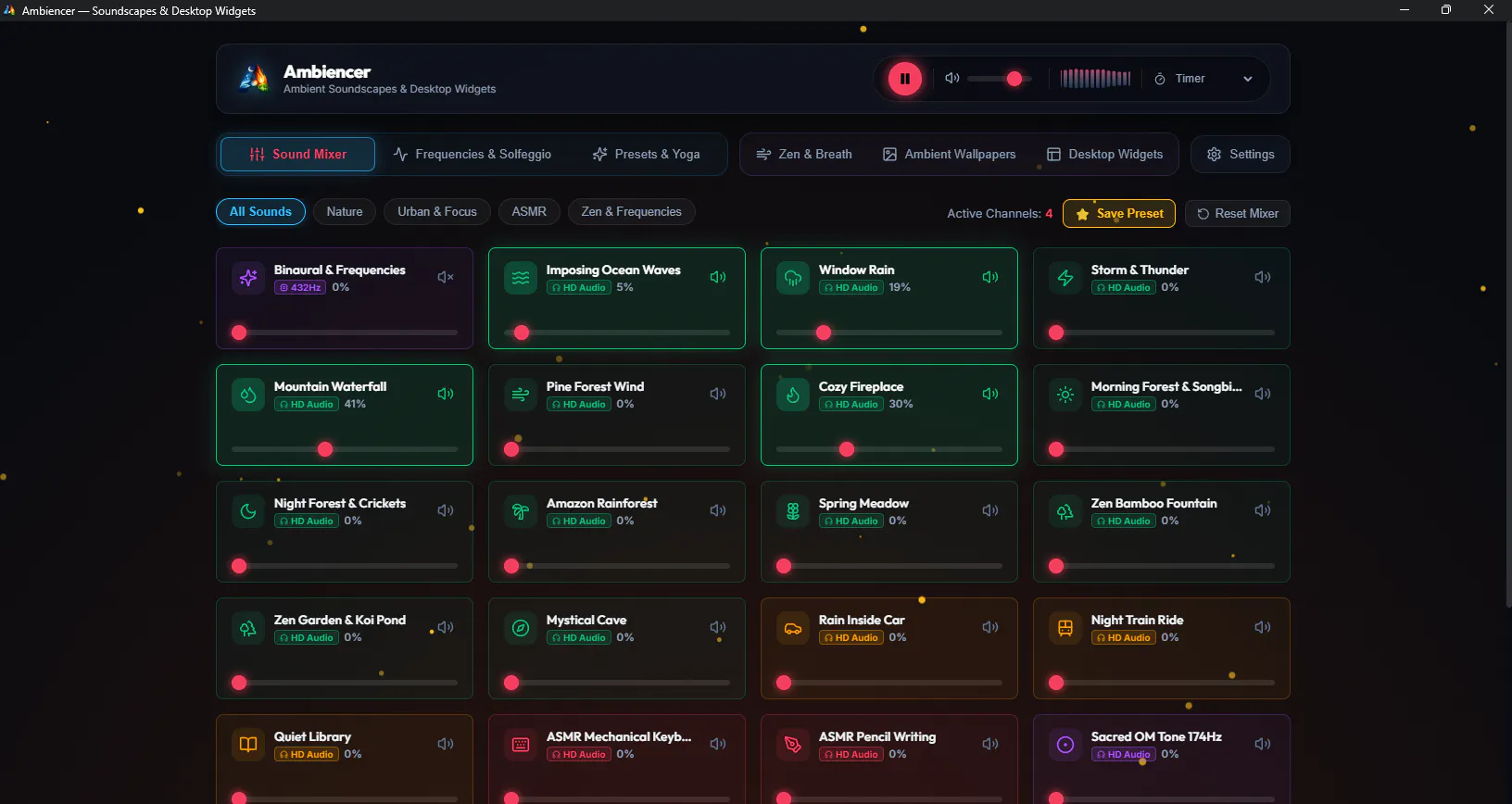Click the Imposing Ocean Waves wave icon
This screenshot has width=1512, height=804.
(521, 278)
